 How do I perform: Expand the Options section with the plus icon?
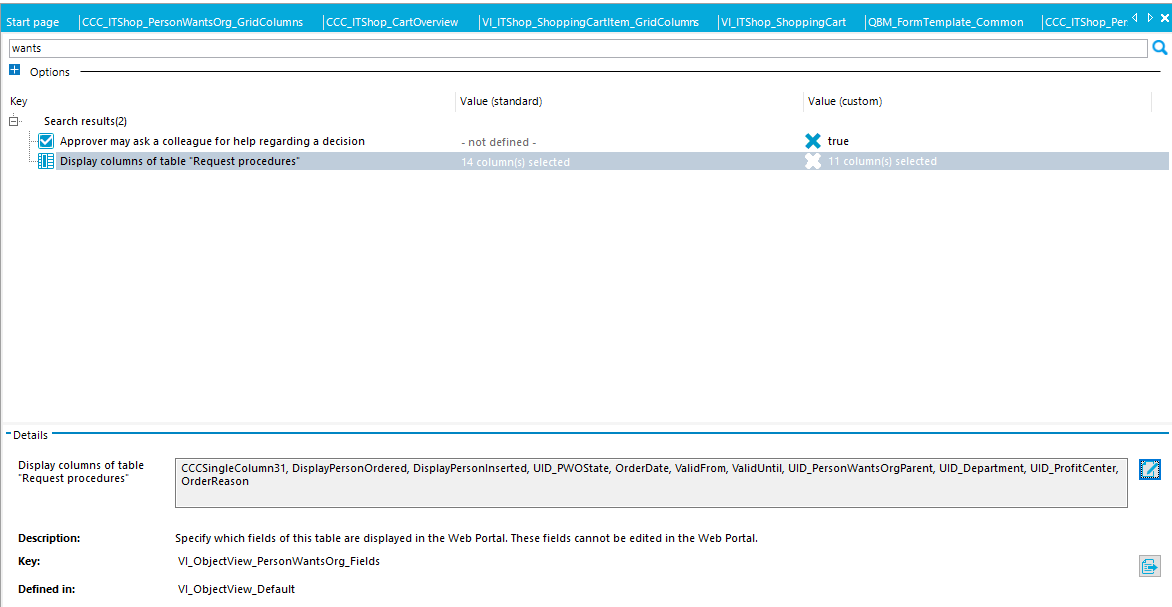13,71
